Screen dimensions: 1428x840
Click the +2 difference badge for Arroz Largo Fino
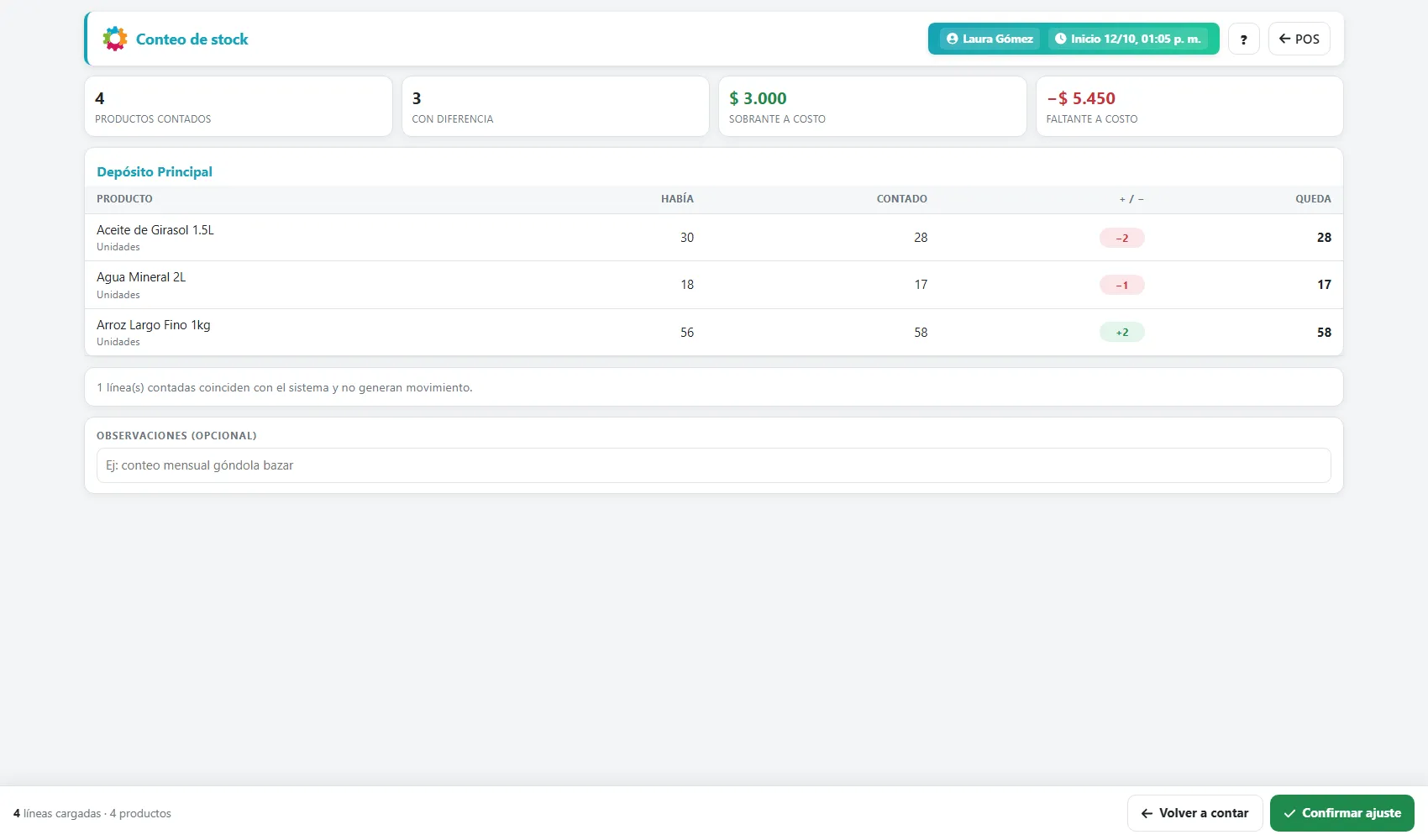pos(1122,333)
